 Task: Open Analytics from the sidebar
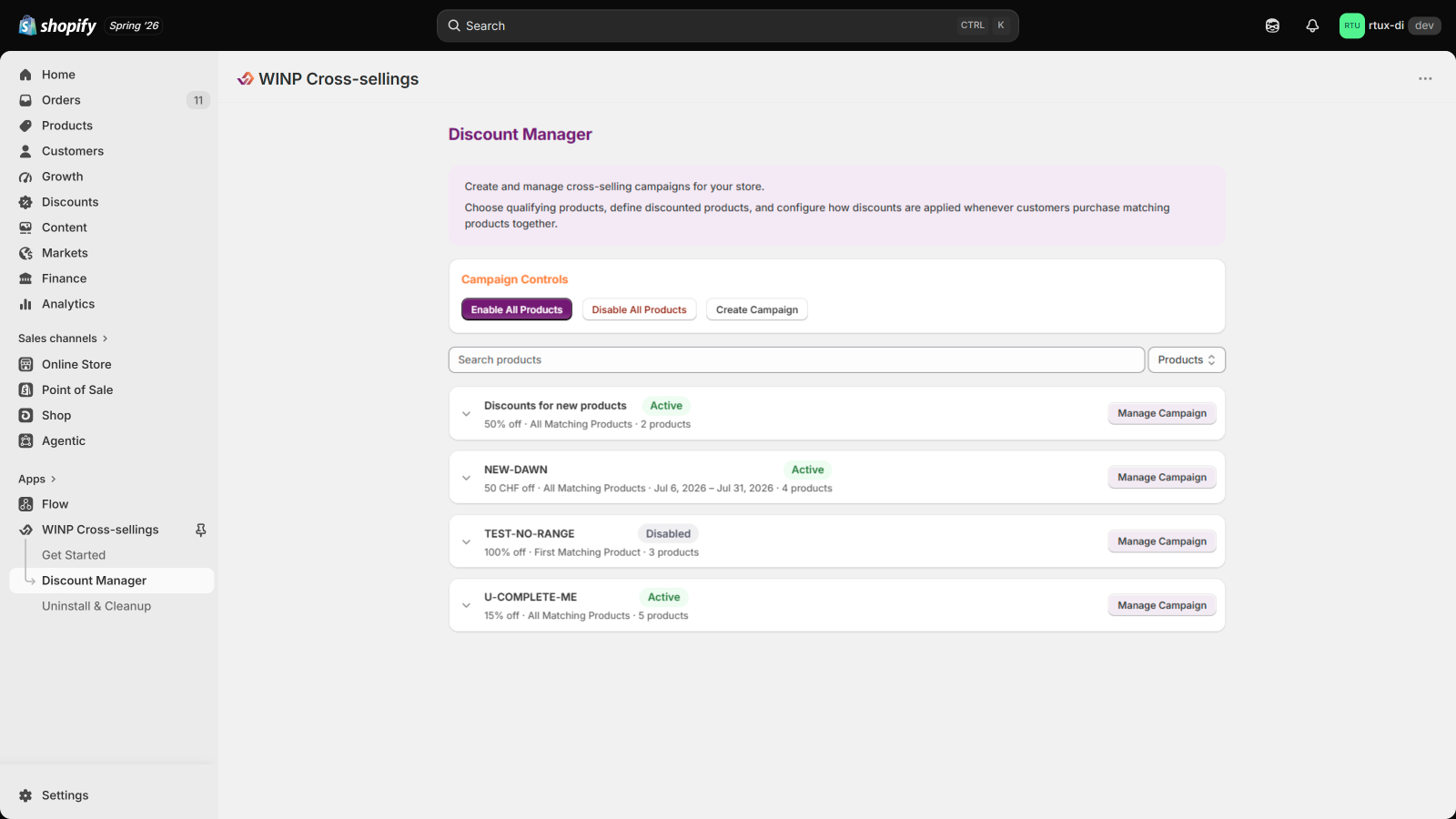point(68,304)
